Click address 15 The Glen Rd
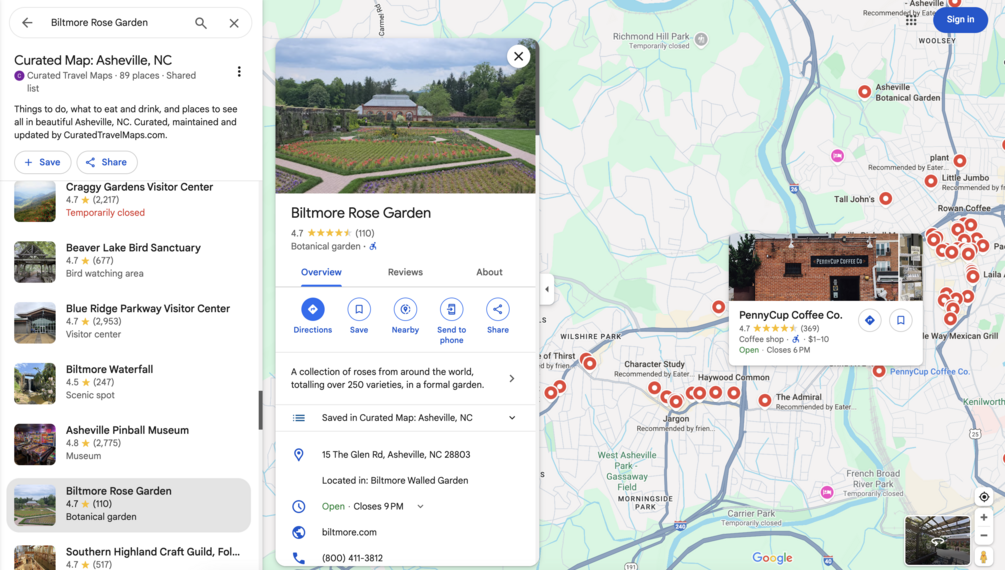Screen dimensions: 1005x570 coord(396,455)
